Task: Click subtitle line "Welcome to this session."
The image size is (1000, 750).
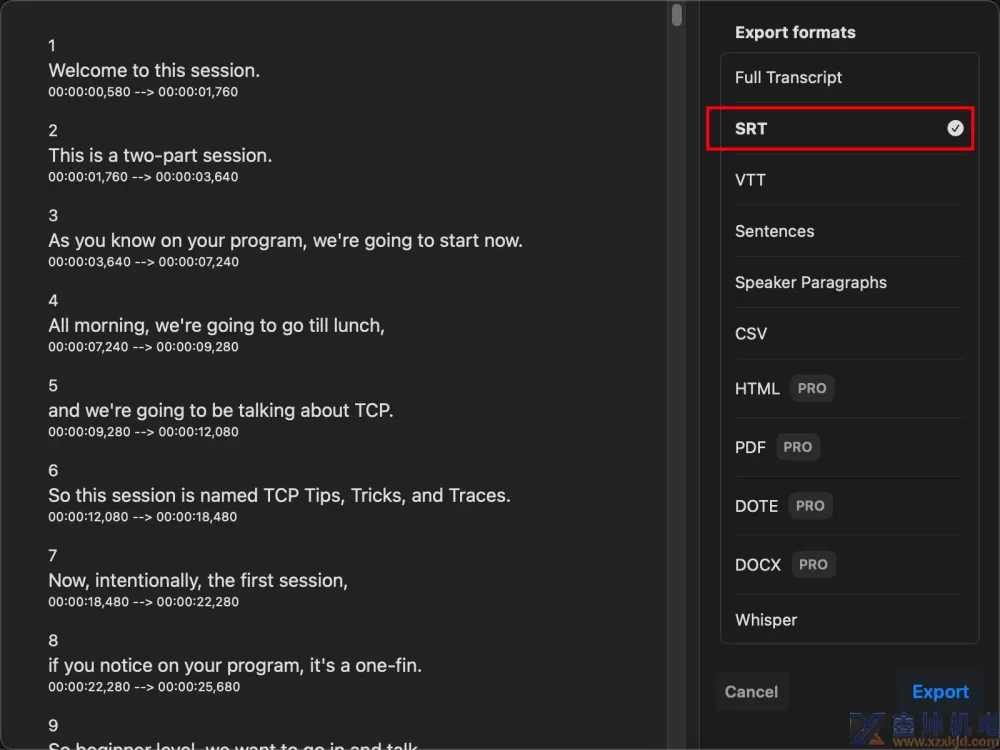Action: [x=154, y=71]
